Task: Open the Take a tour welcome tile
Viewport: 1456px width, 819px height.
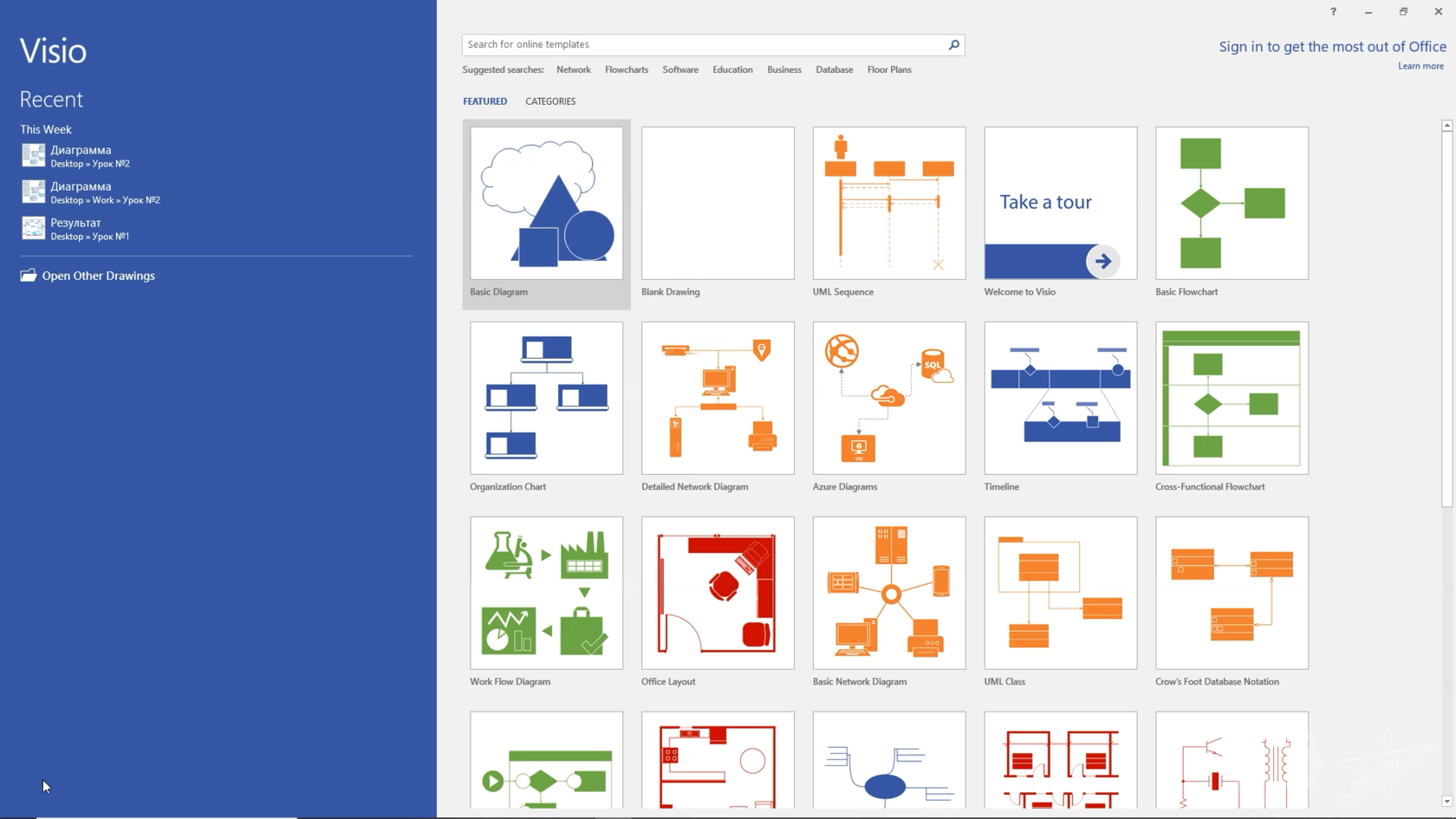Action: (1060, 203)
